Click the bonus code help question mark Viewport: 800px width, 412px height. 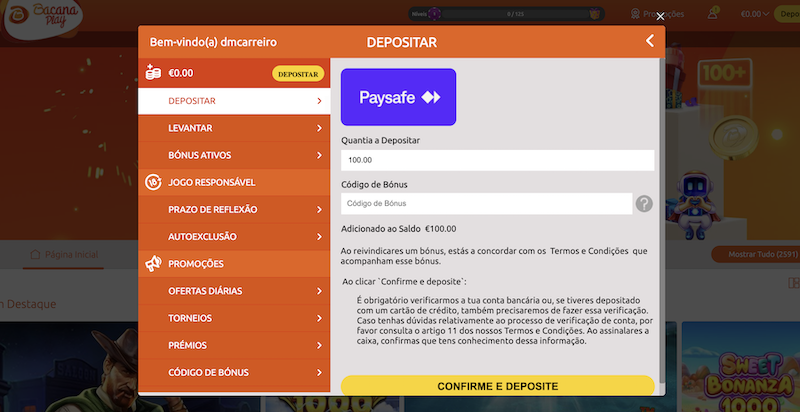click(644, 203)
